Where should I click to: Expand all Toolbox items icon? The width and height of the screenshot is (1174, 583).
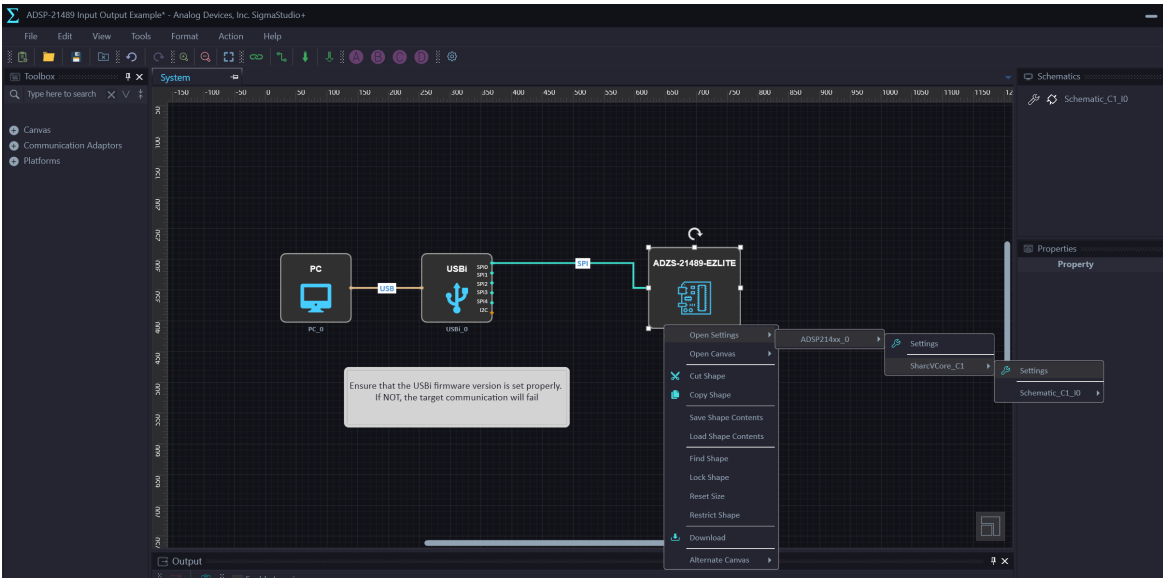click(141, 94)
